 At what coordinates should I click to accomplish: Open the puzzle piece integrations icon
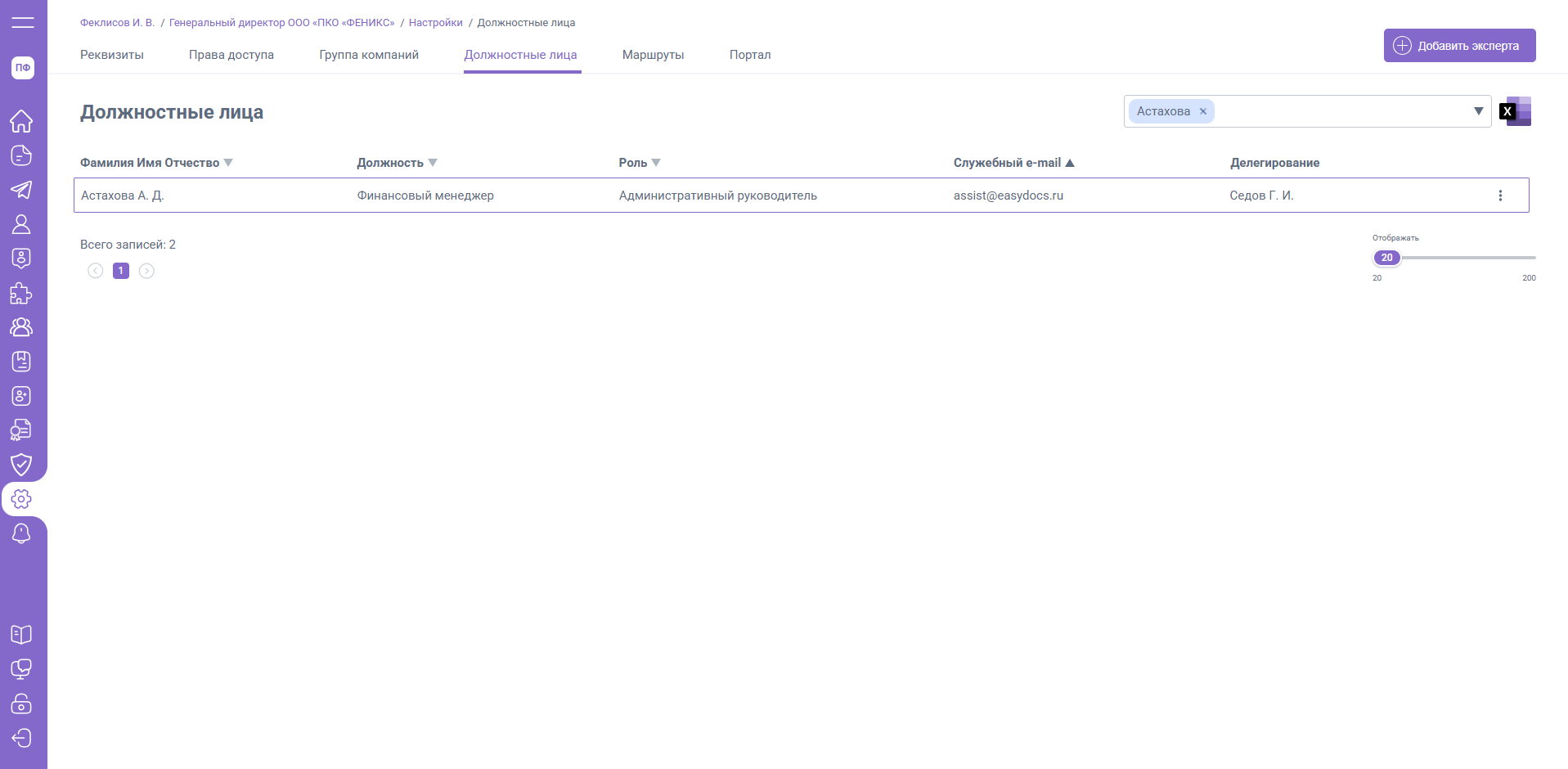click(x=21, y=293)
